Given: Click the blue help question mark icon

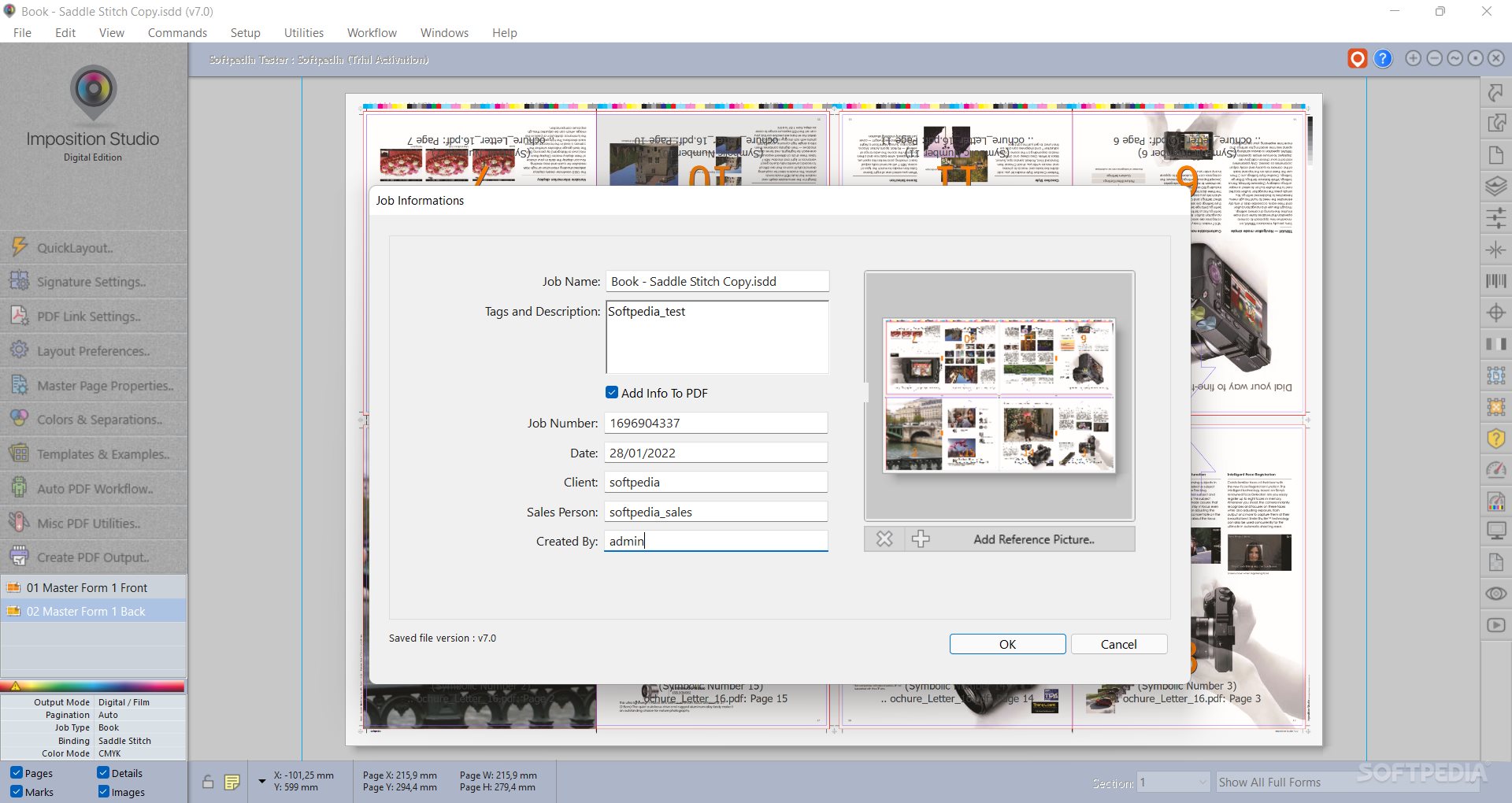Looking at the screenshot, I should pos(1383,59).
